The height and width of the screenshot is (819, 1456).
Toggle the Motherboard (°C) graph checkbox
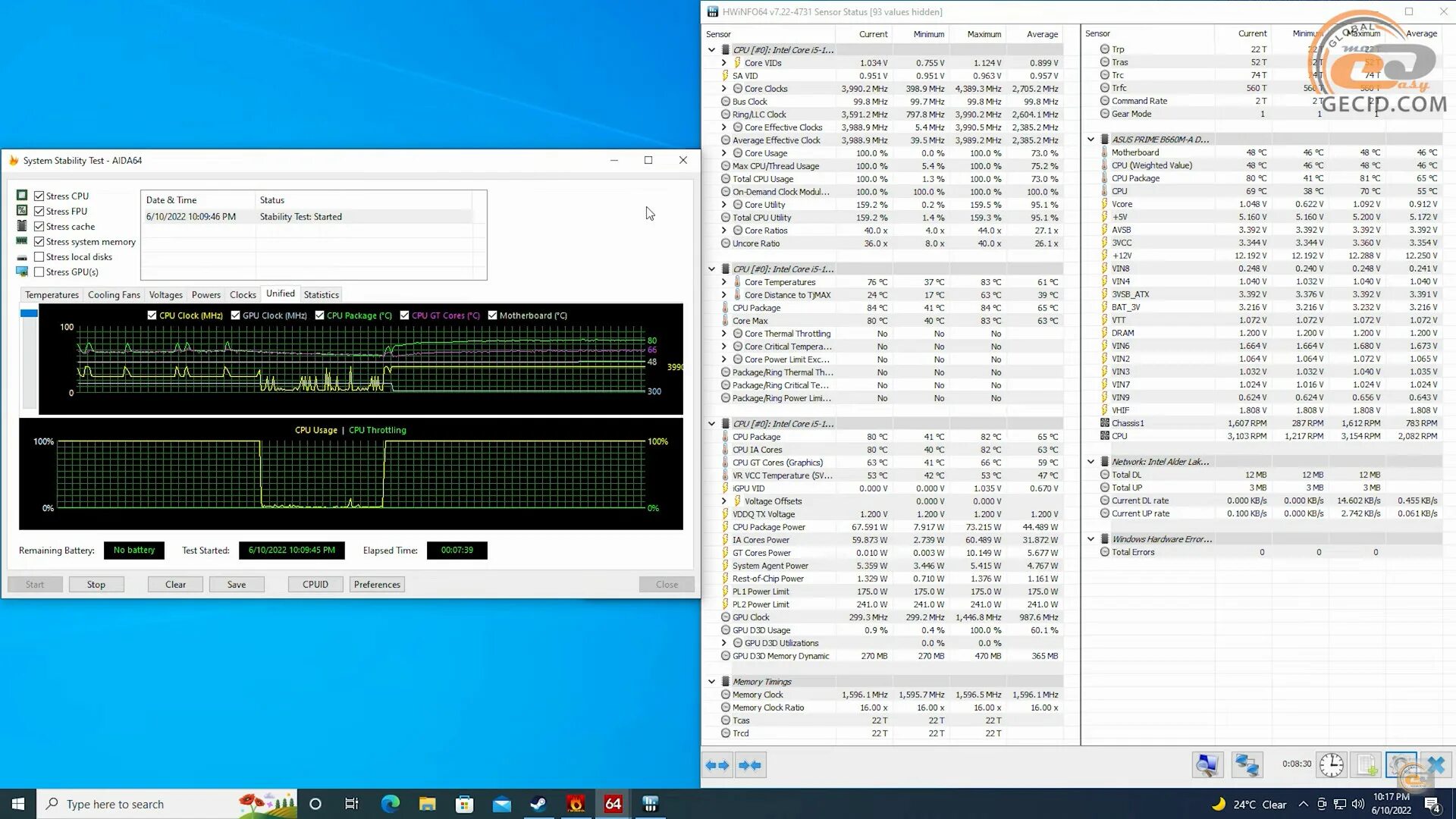tap(492, 315)
